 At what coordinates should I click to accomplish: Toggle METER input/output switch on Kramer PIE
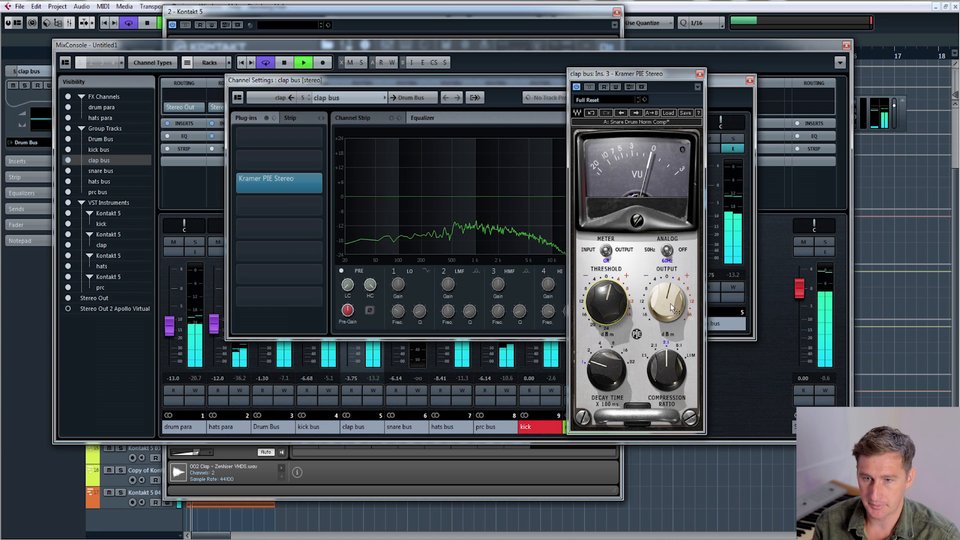coord(606,250)
